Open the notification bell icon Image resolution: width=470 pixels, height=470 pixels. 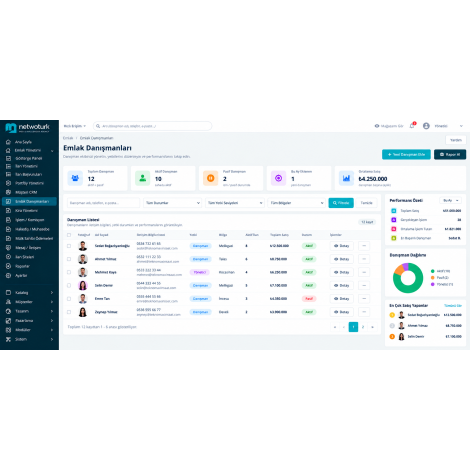click(412, 126)
